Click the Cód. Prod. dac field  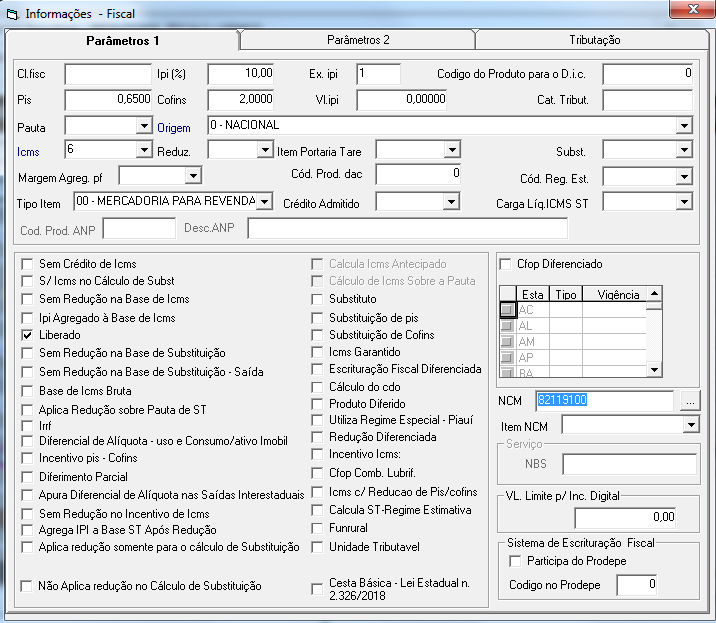tap(418, 174)
